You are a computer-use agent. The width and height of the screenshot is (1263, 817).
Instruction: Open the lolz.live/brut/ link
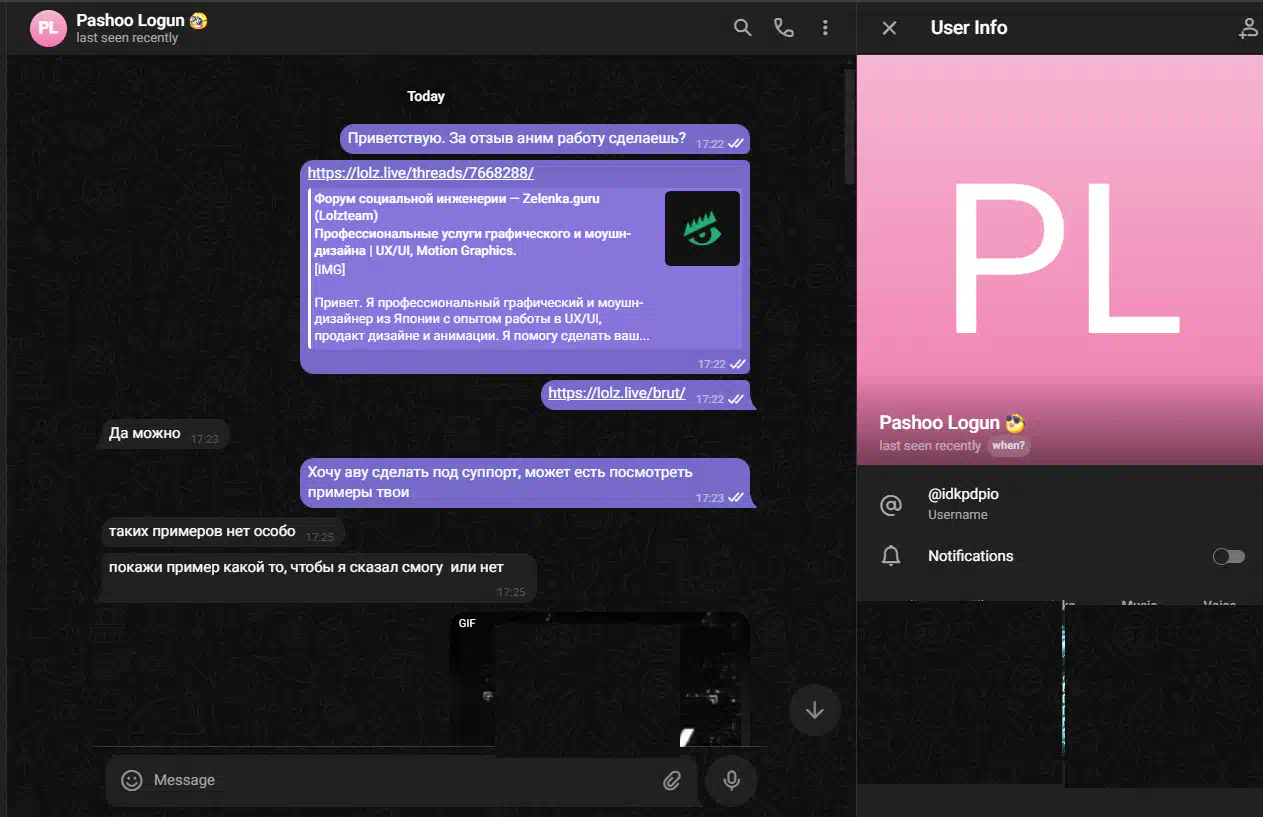617,393
